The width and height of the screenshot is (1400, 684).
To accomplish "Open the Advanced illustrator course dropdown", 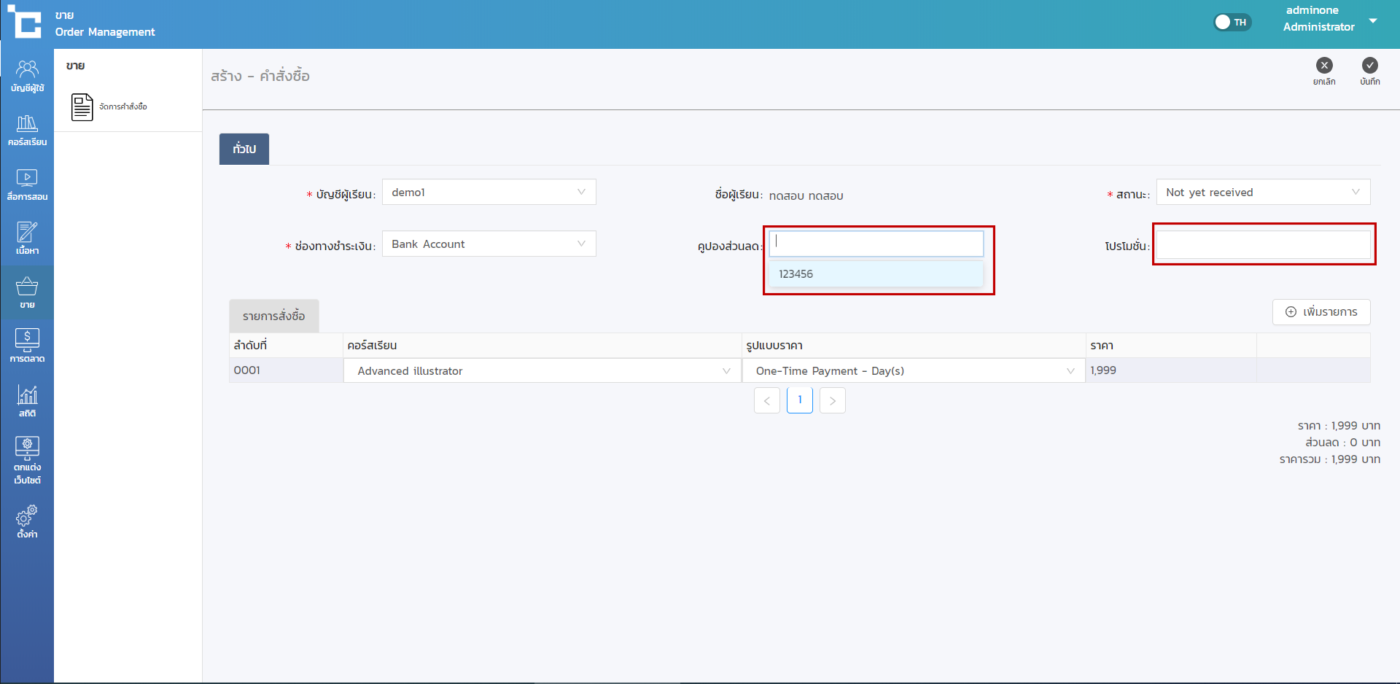I will point(542,371).
